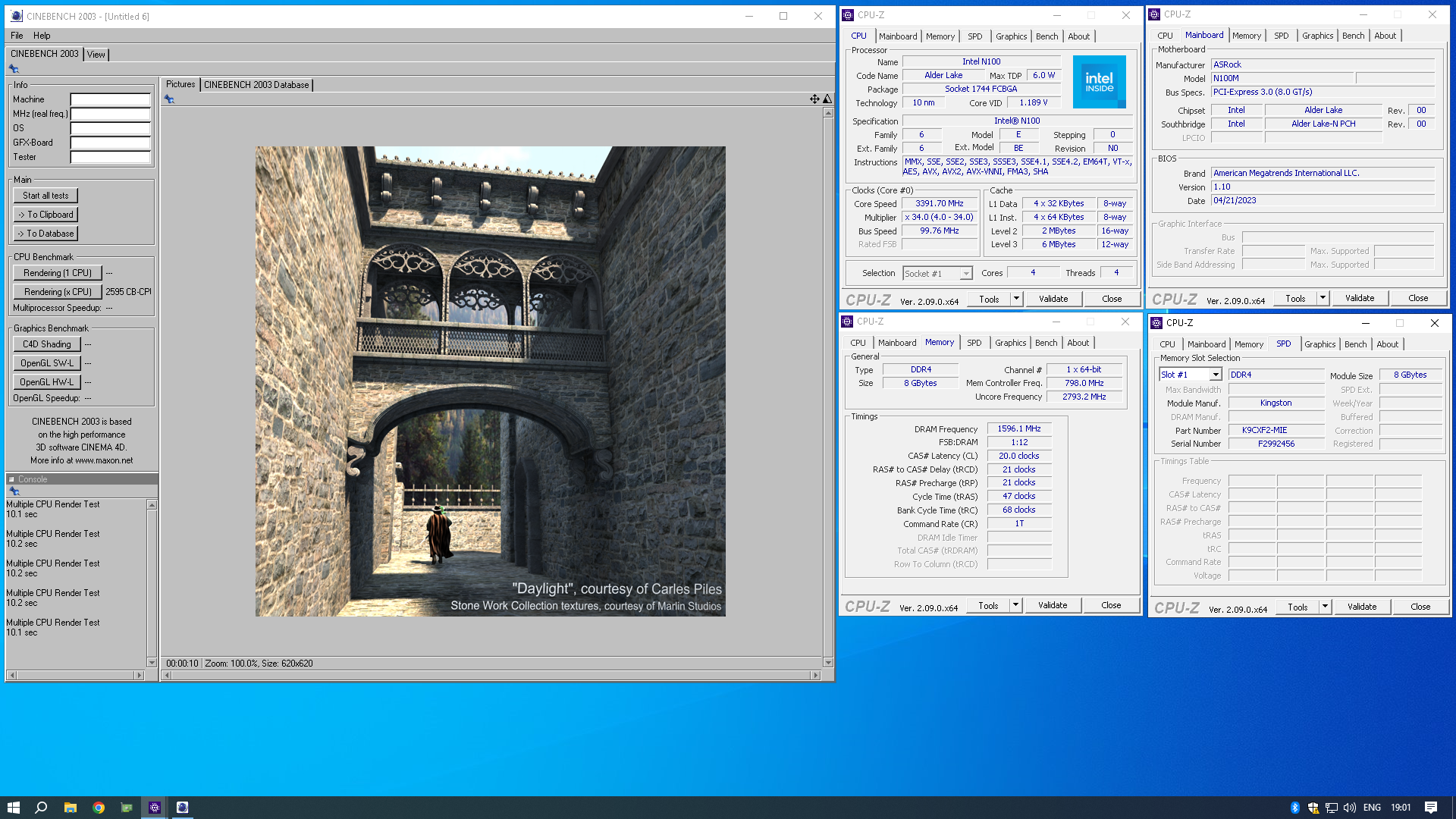Screen dimensions: 1456x819
Task: Run the OpenGL SW-L test
Action: click(x=47, y=363)
